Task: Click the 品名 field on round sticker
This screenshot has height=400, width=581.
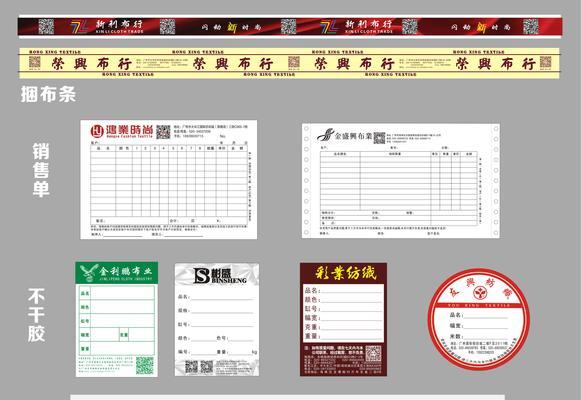Action: coord(479,315)
